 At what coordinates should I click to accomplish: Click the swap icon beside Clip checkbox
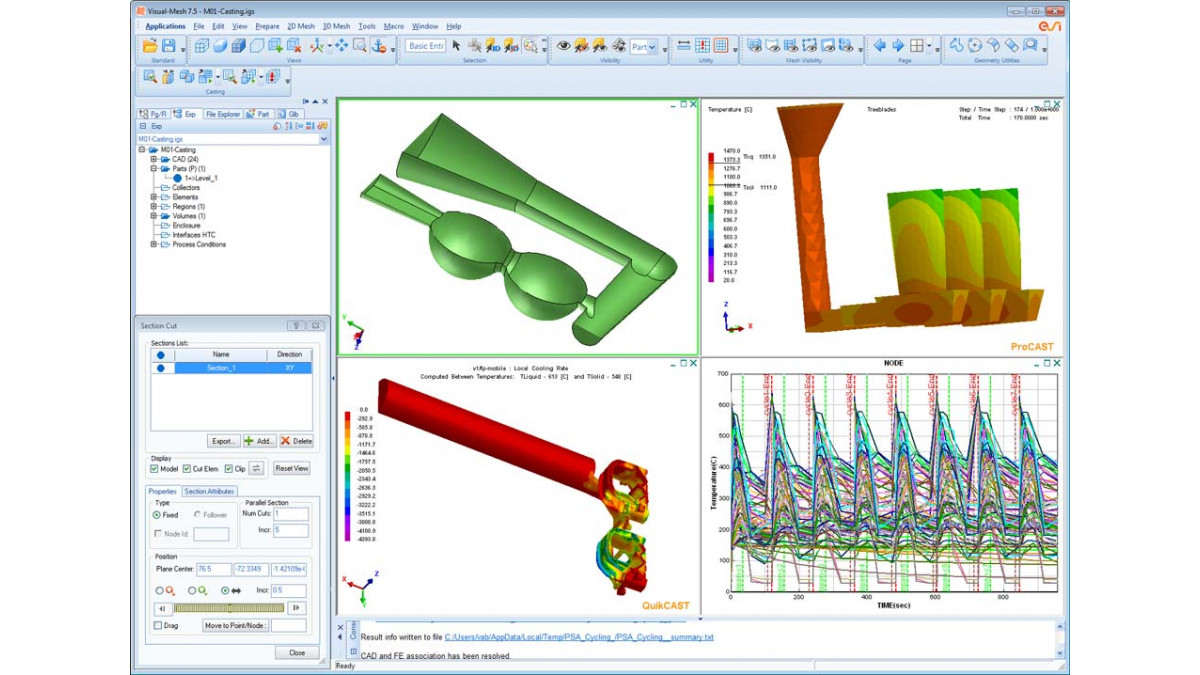(x=256, y=468)
